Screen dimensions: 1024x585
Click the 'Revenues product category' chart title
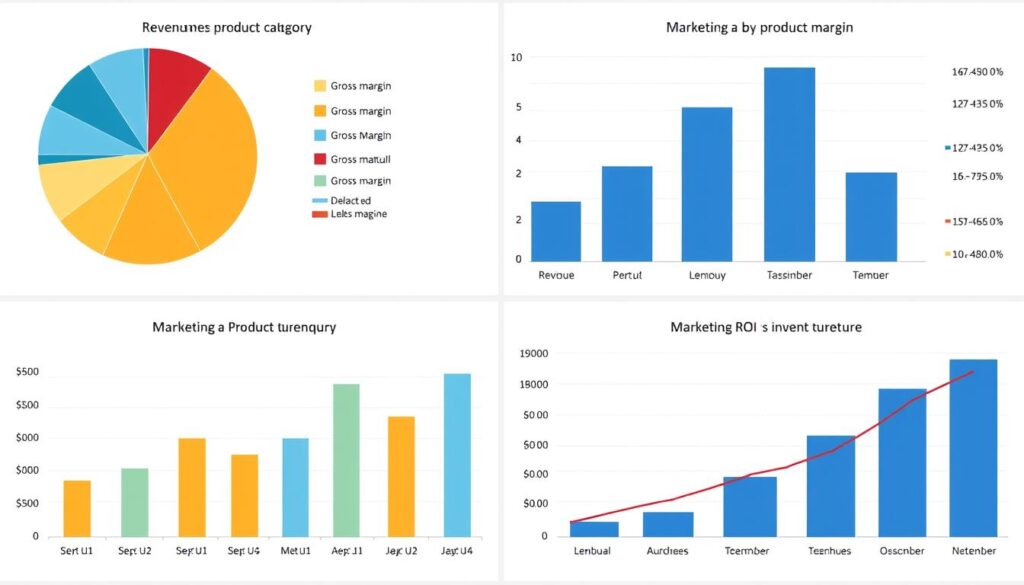[x=228, y=27]
